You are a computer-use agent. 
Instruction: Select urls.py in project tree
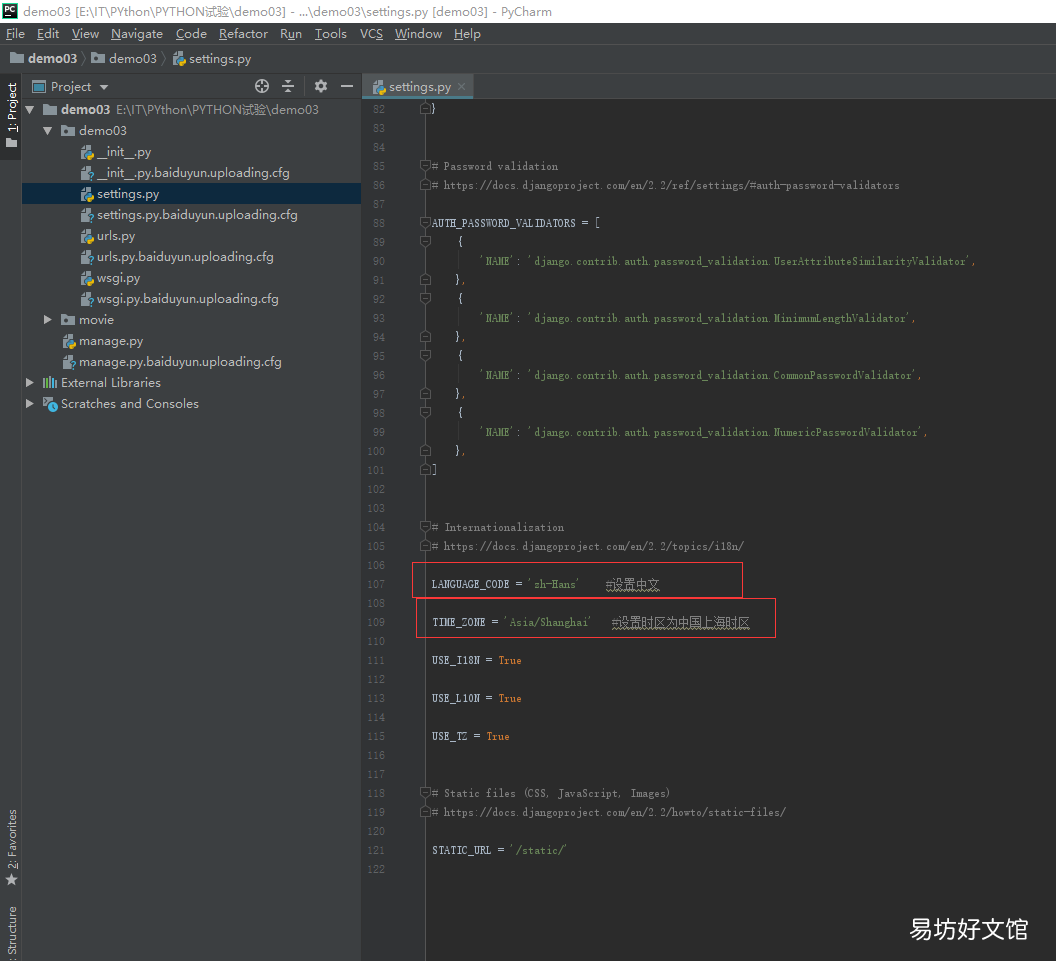click(x=116, y=236)
